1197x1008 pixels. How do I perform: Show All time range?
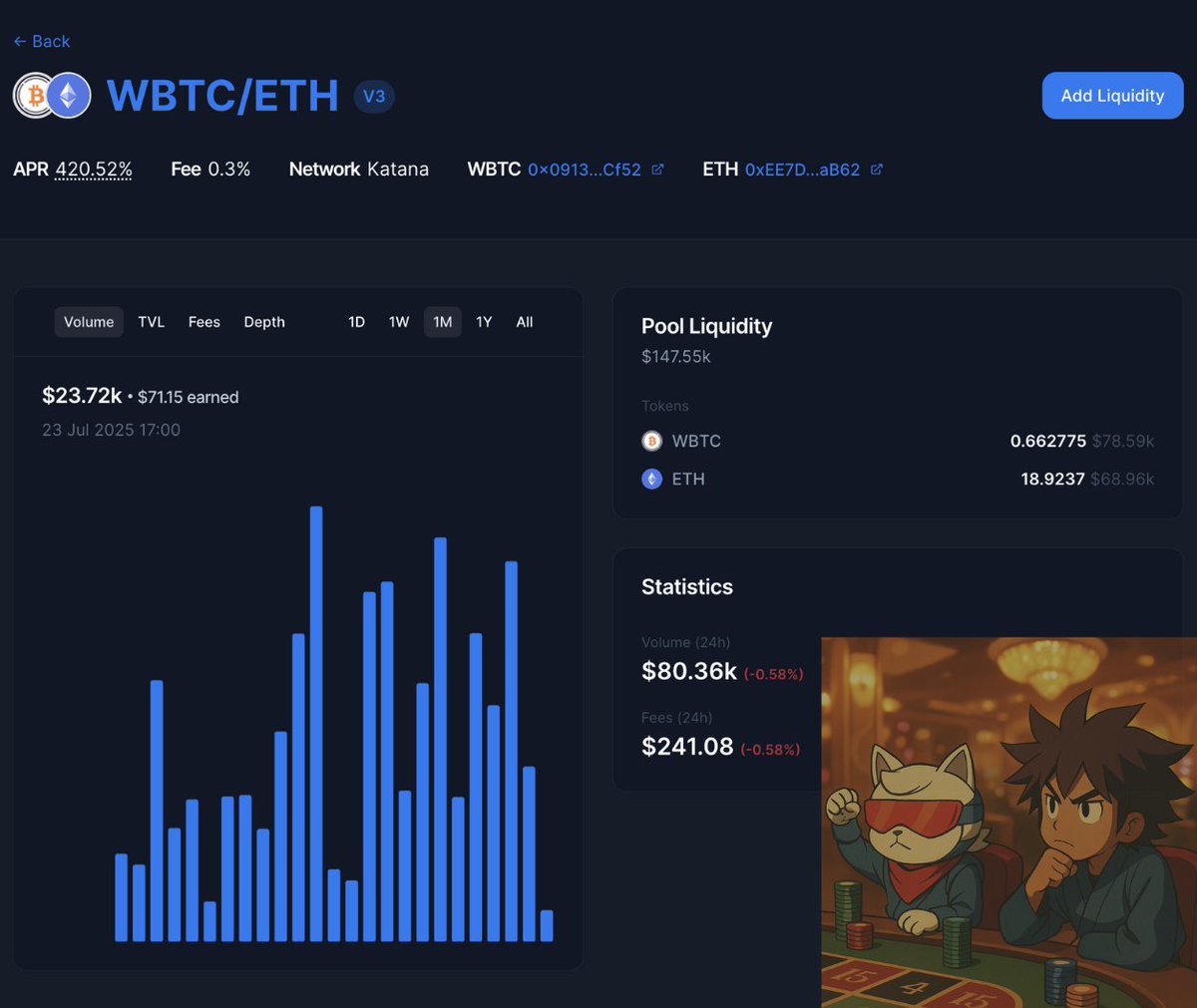point(525,322)
